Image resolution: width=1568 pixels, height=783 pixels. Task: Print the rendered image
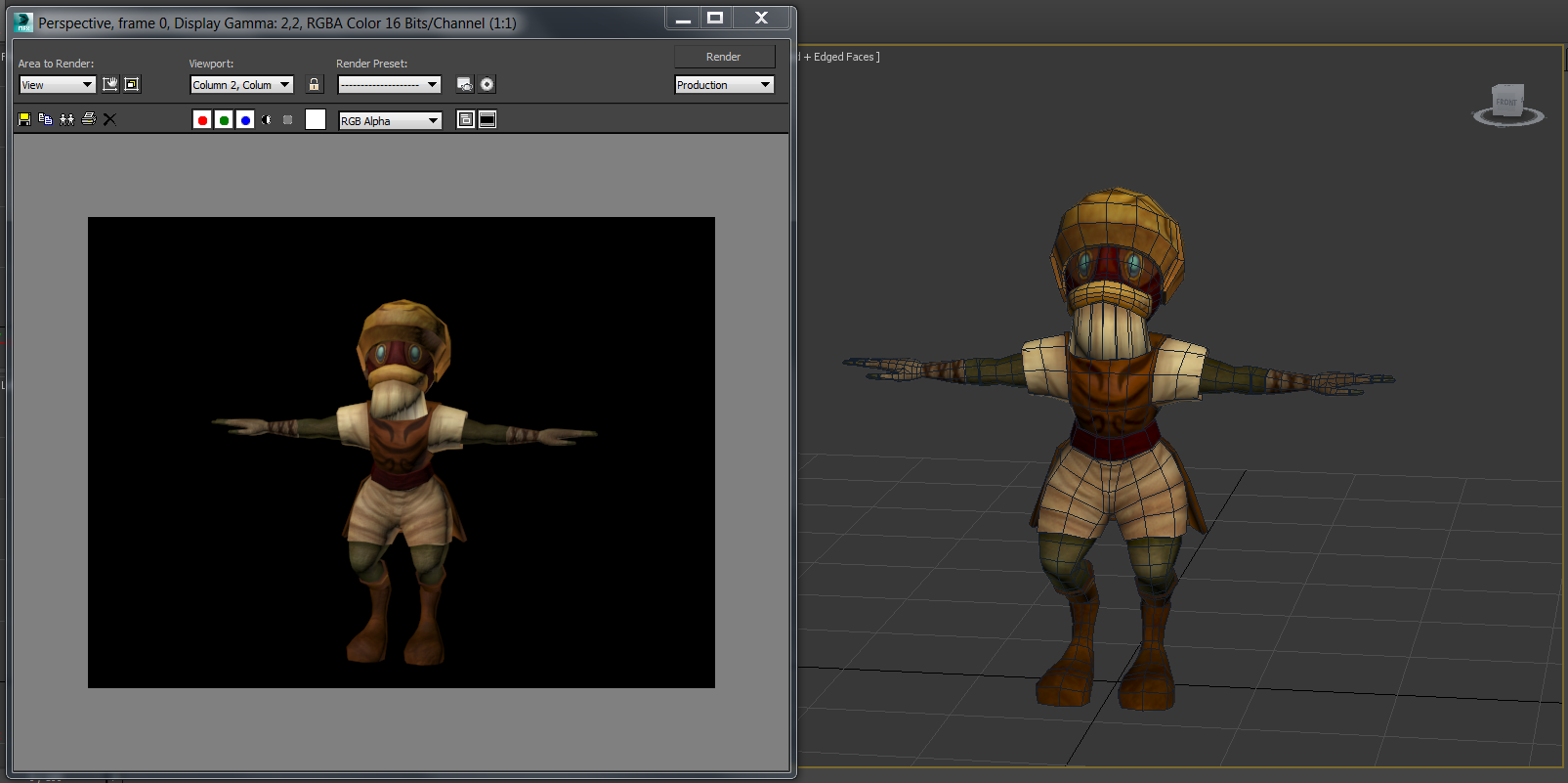pyautogui.click(x=89, y=119)
